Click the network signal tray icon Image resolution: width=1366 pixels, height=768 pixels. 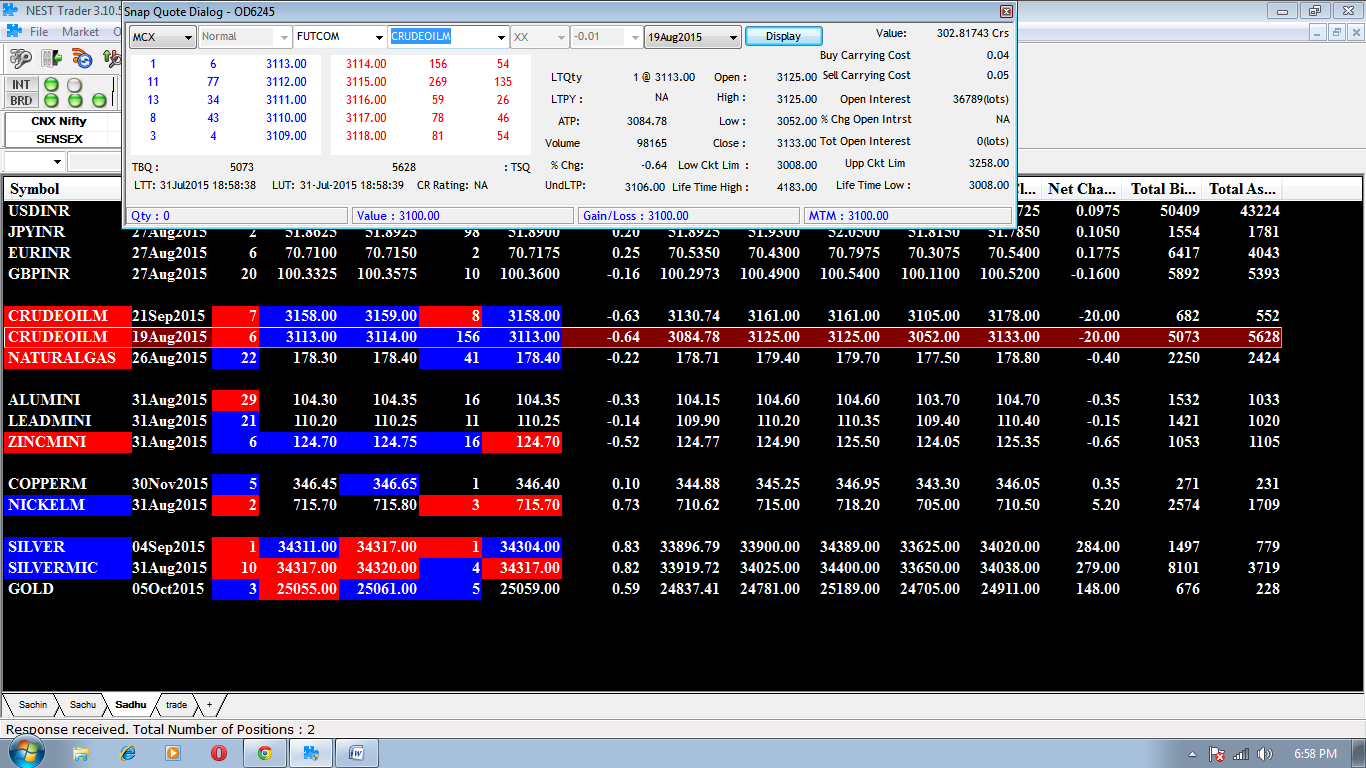(1241, 754)
